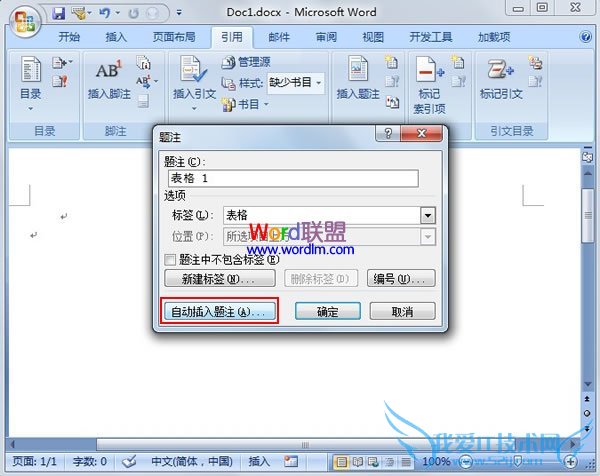Open the customize quick access toolbar arrow

pyautogui.click(x=179, y=13)
